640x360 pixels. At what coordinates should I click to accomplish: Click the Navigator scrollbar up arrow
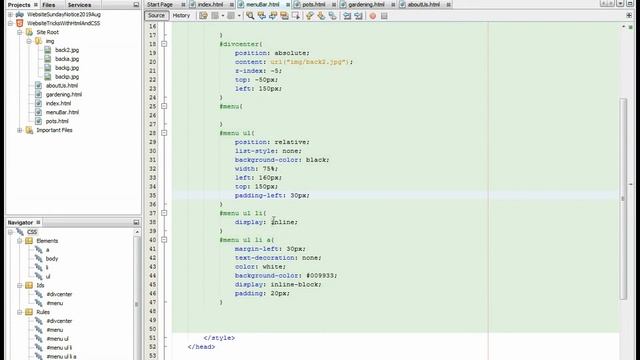[137, 232]
